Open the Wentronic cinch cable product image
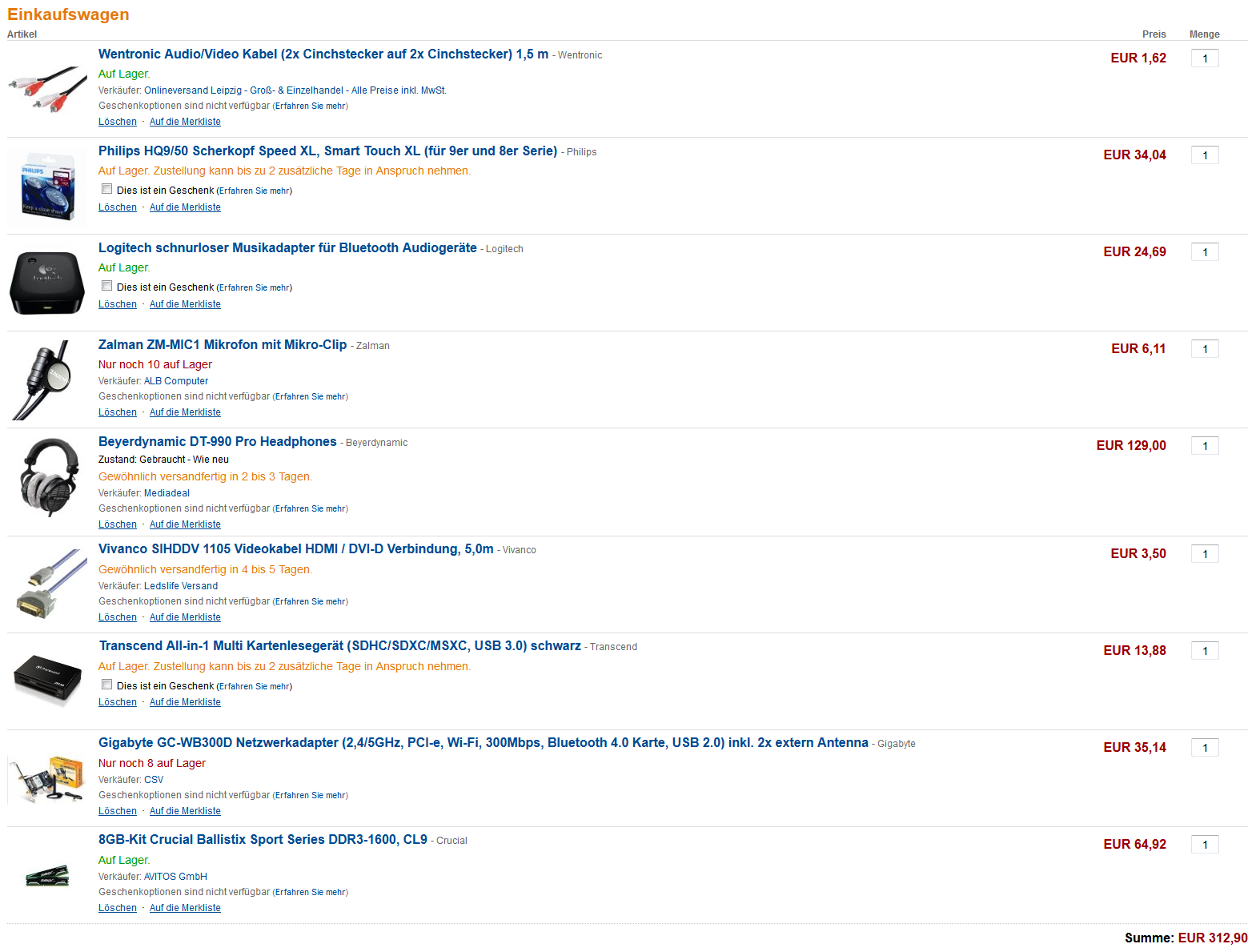 pyautogui.click(x=47, y=89)
